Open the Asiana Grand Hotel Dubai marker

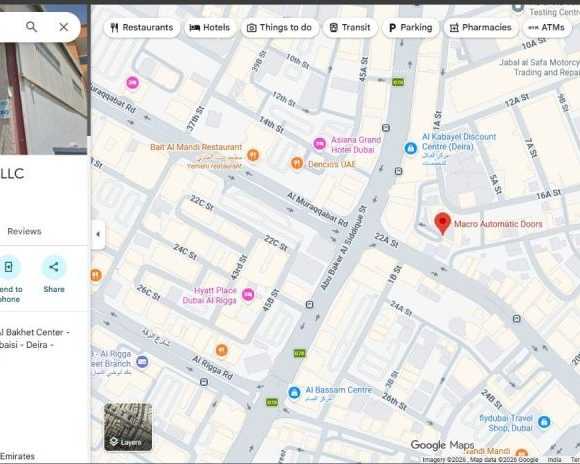[320, 143]
